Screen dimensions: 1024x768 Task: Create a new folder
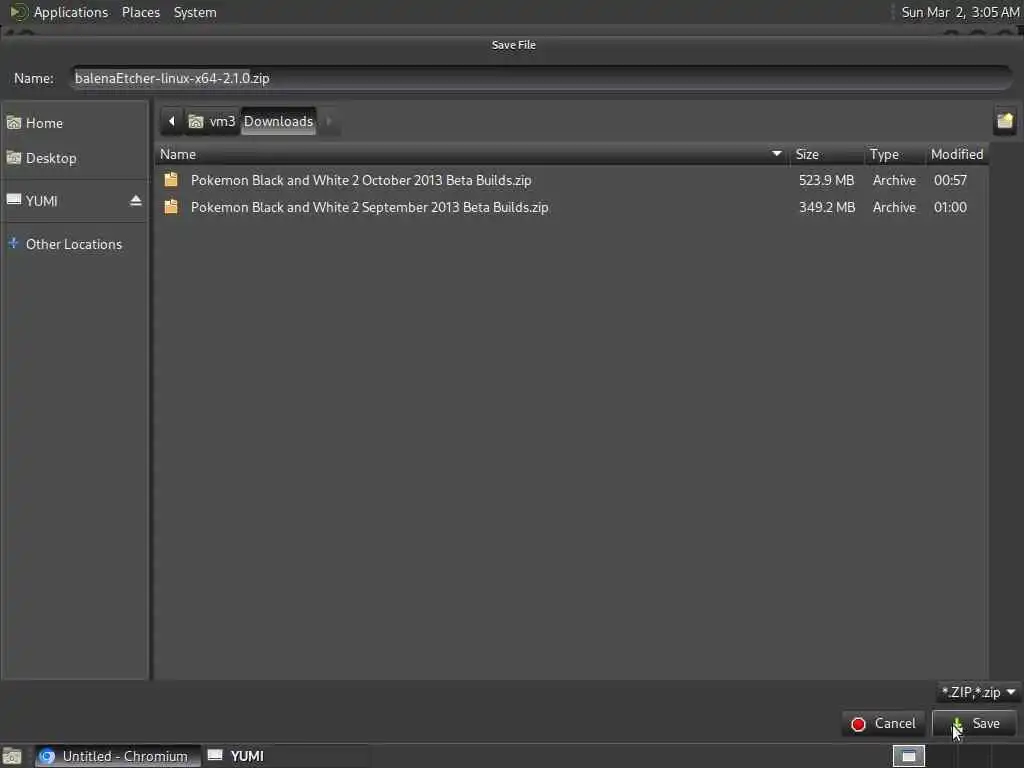pos(1005,121)
